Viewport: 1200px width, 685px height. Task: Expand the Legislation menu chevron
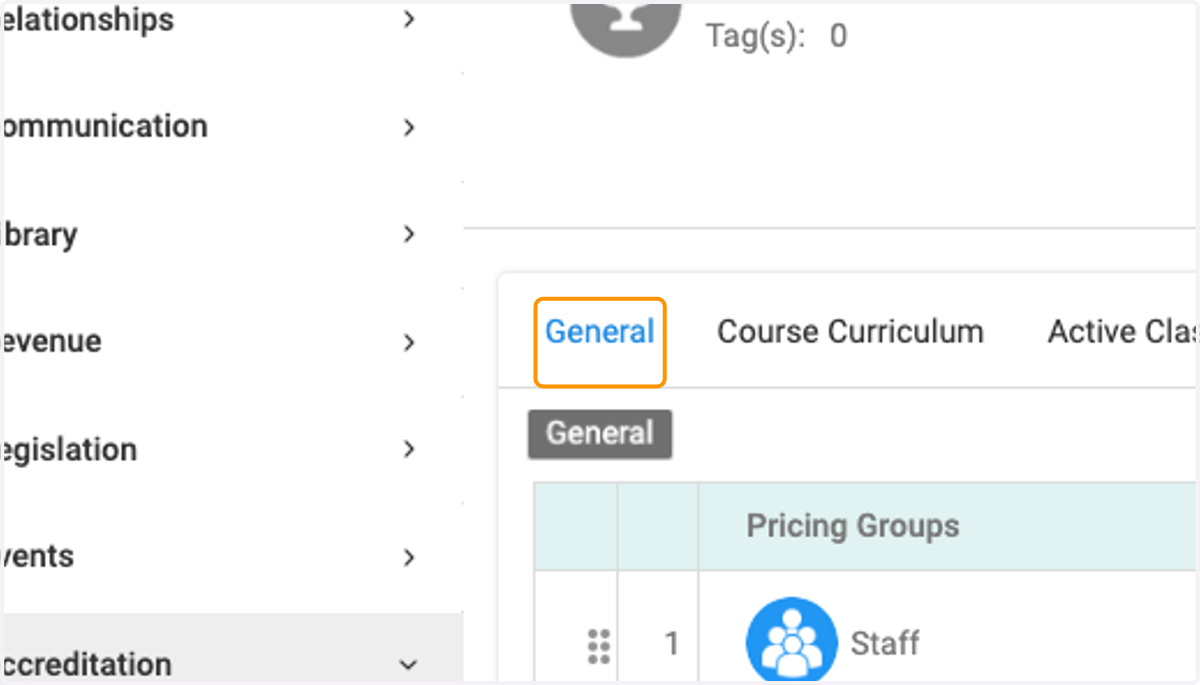[x=408, y=449]
